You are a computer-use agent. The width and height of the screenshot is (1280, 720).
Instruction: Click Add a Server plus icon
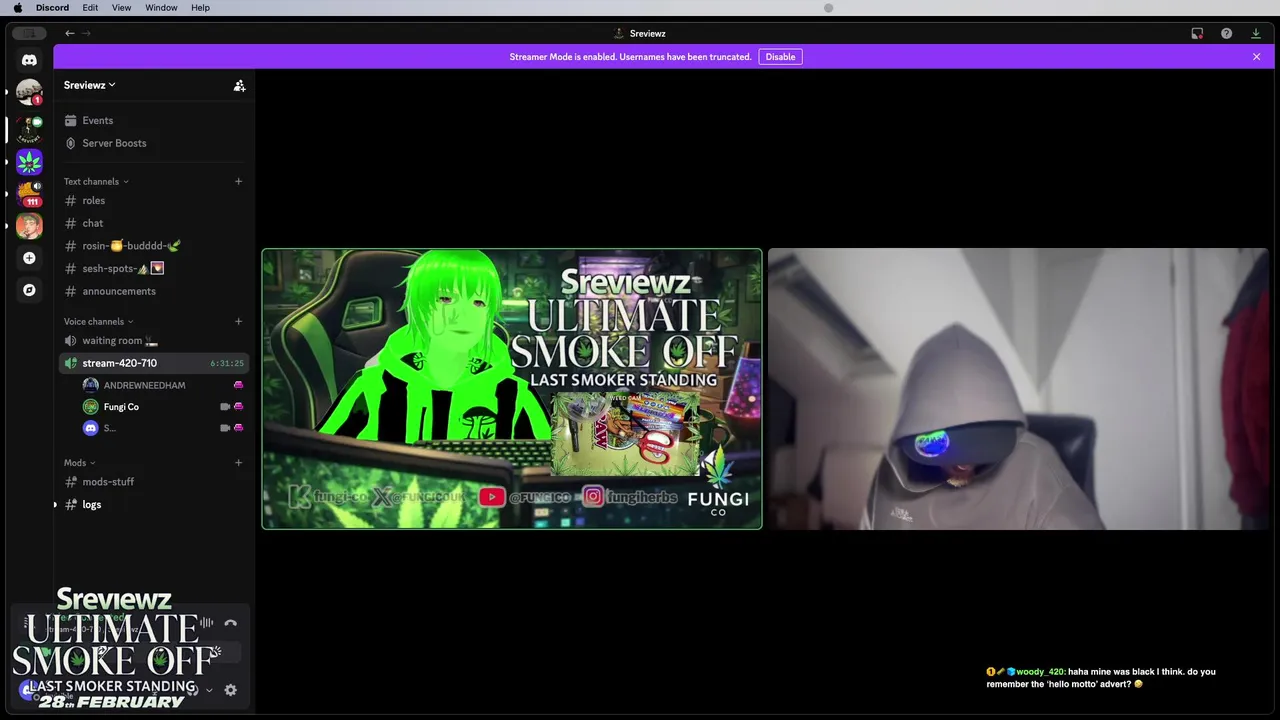coord(29,258)
